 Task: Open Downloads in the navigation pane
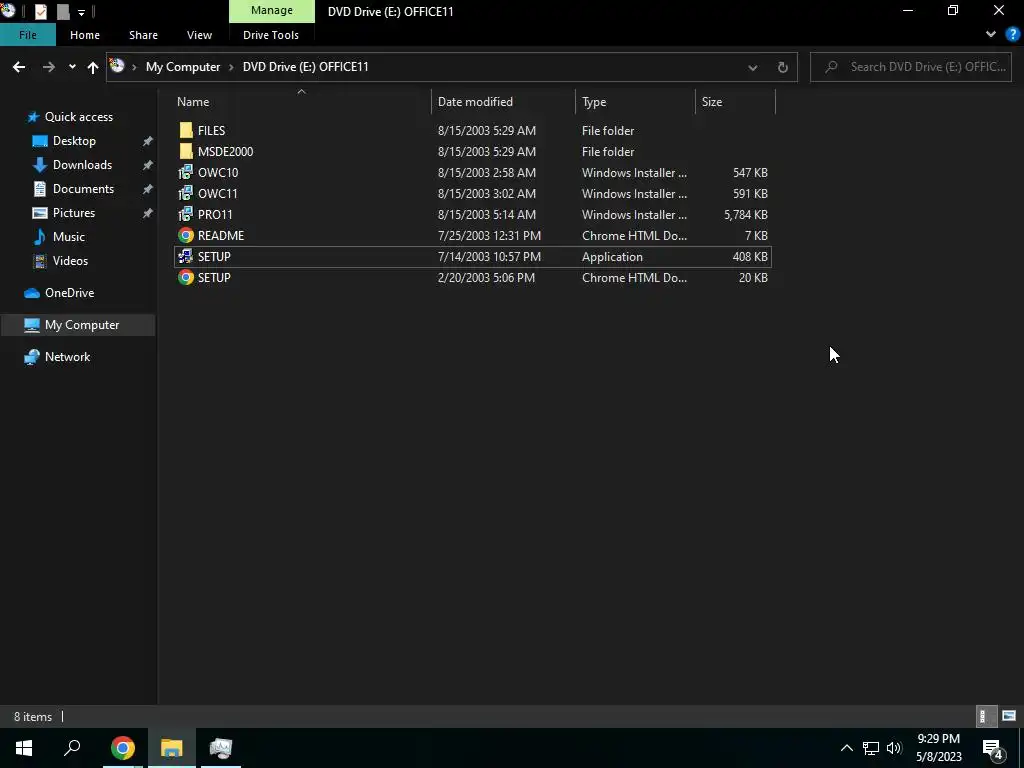pos(82,165)
